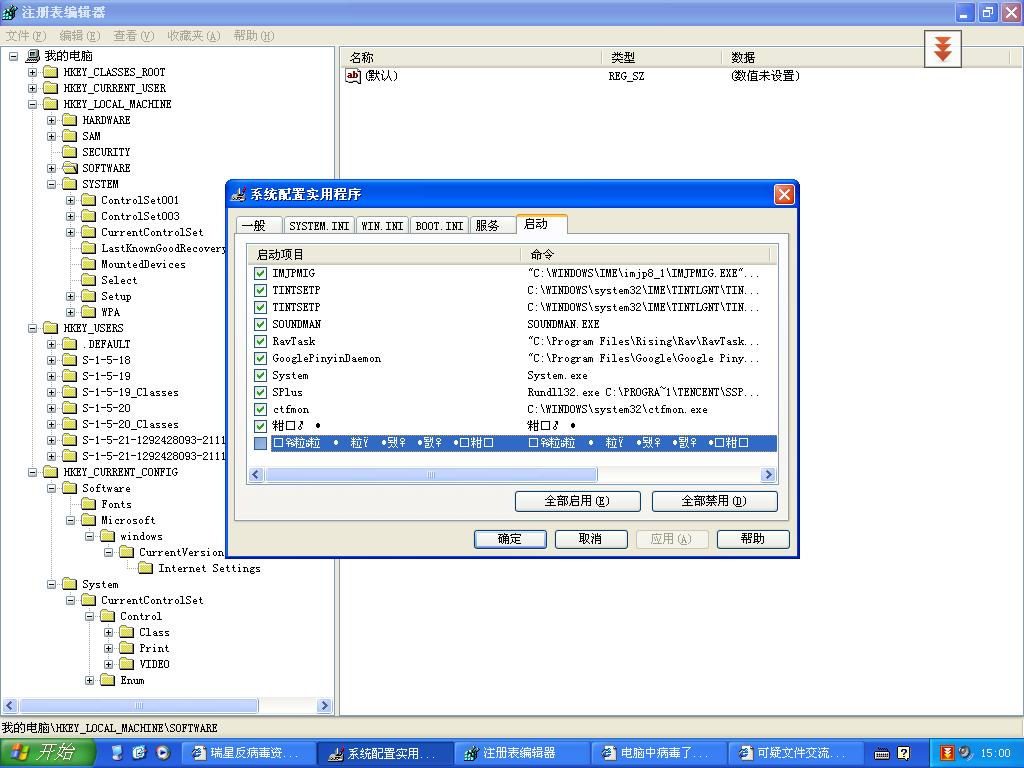The image size is (1024, 768).
Task: Click the keyboard language bar tray icon
Action: click(x=882, y=754)
